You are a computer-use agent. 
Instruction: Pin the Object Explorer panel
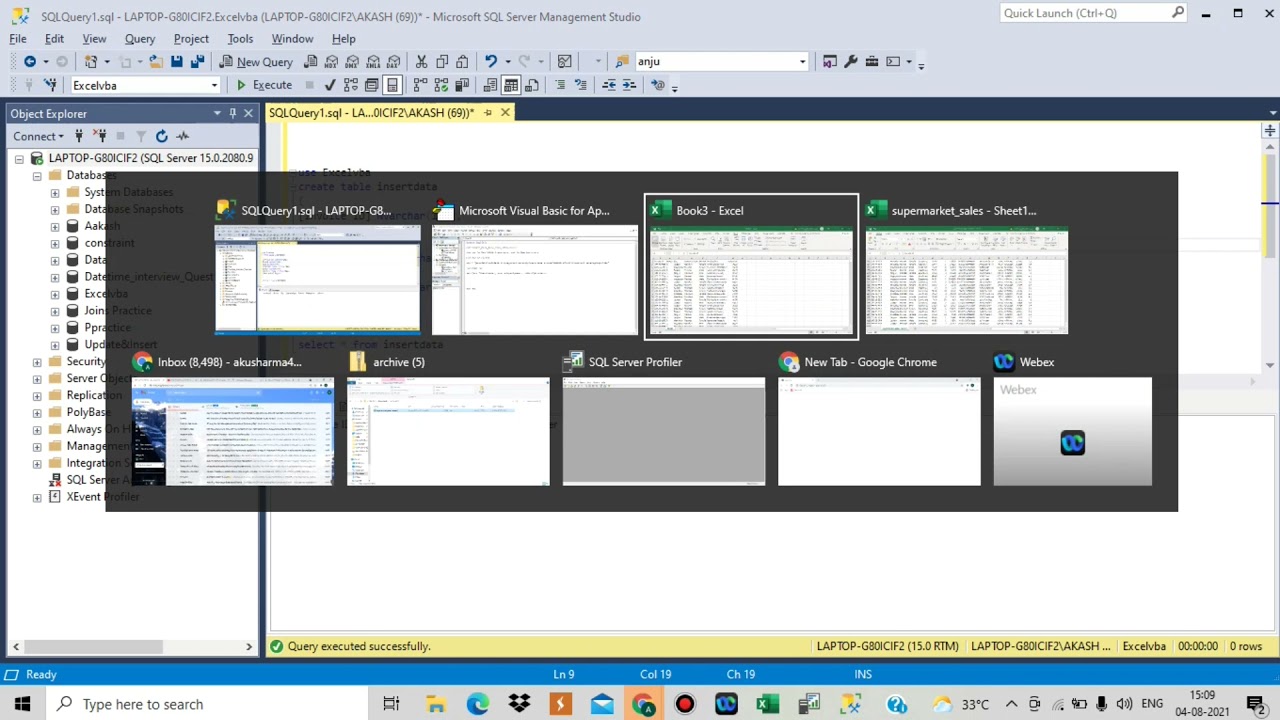(x=232, y=113)
